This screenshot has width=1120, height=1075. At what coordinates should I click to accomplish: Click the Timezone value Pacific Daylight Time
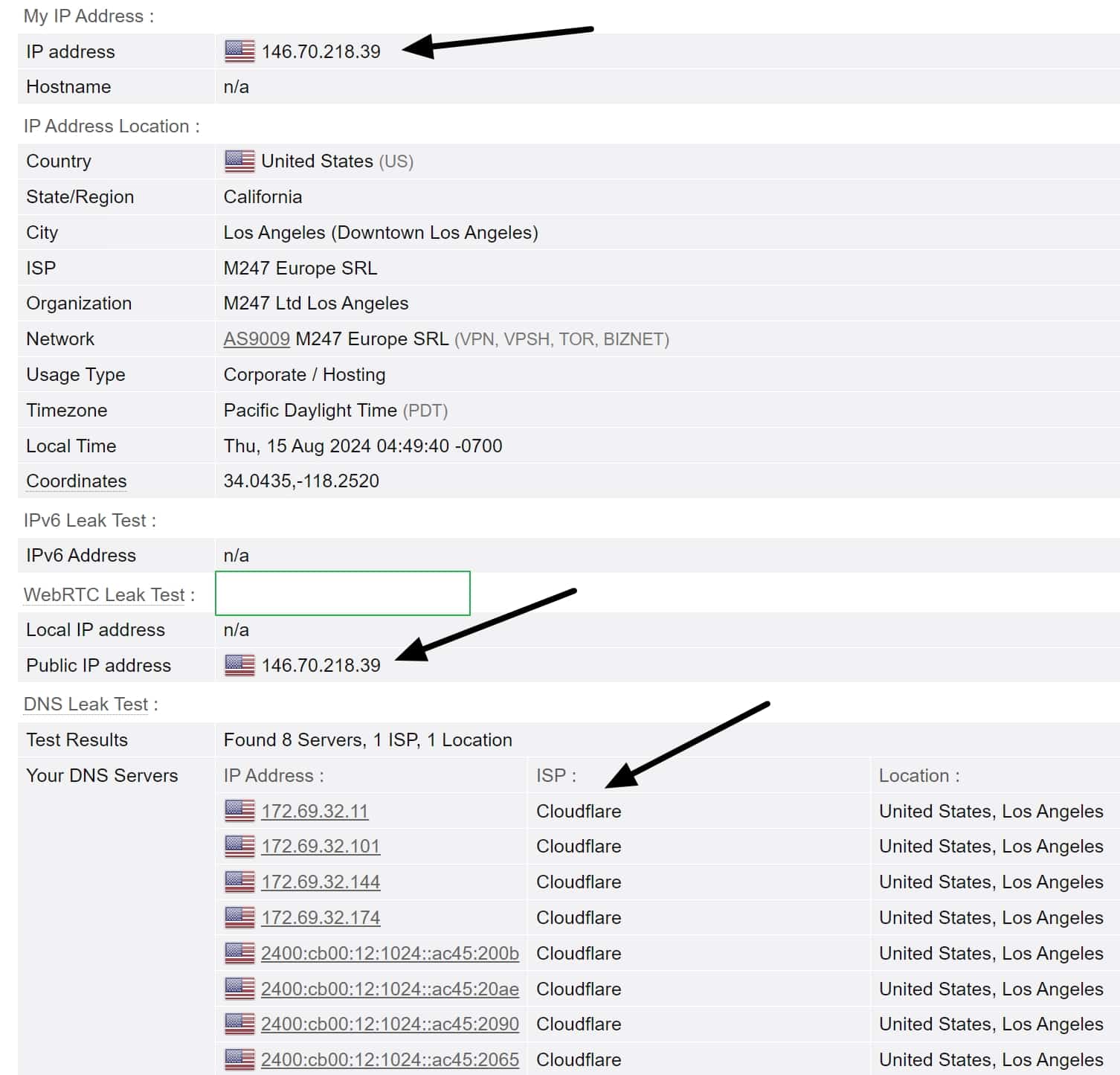pyautogui.click(x=310, y=411)
